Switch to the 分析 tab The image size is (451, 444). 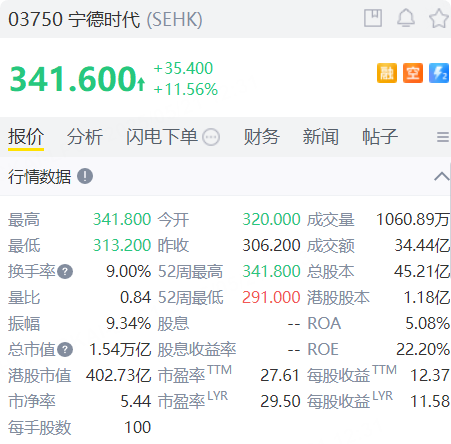[85, 137]
